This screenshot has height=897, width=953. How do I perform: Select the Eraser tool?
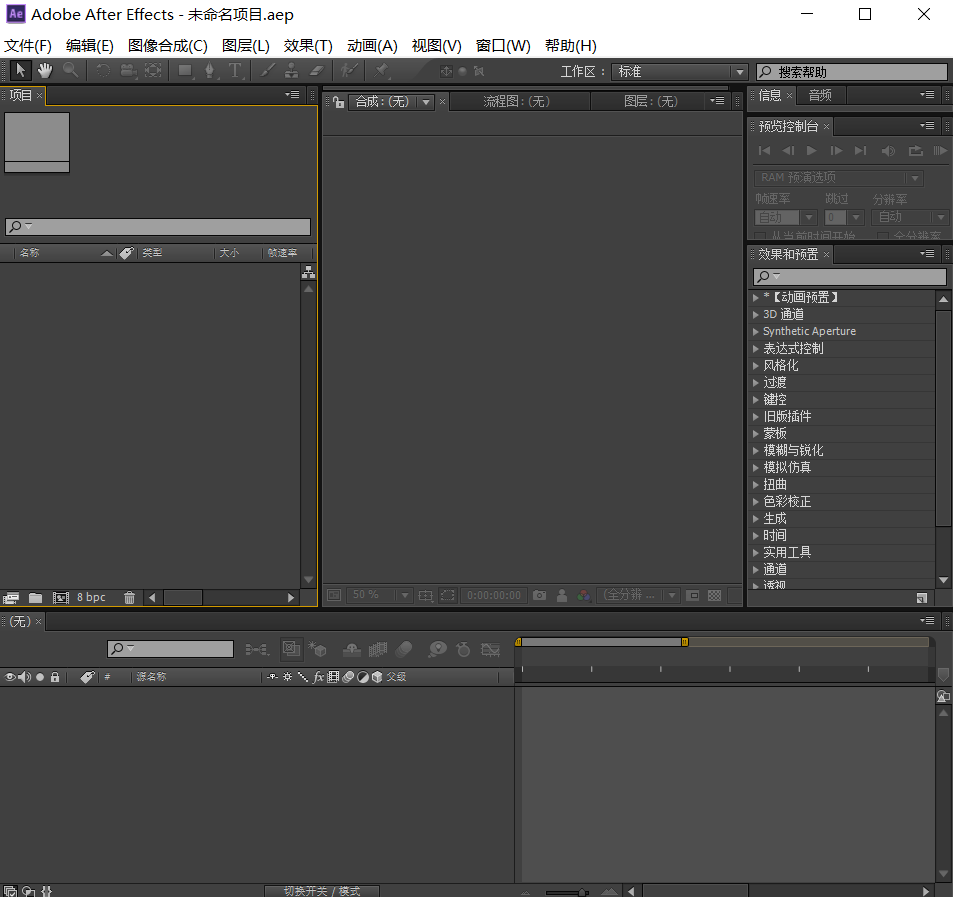coord(317,70)
